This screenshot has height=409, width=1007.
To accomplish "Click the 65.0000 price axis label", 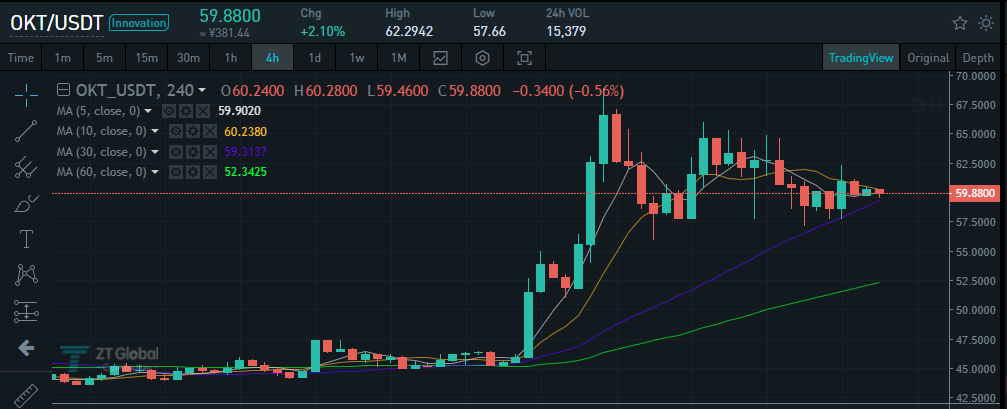I will tap(975, 134).
